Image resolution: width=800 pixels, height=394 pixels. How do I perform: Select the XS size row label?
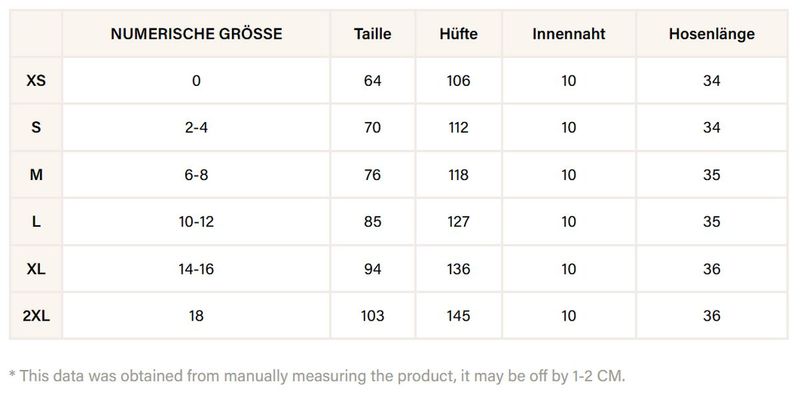[36, 81]
